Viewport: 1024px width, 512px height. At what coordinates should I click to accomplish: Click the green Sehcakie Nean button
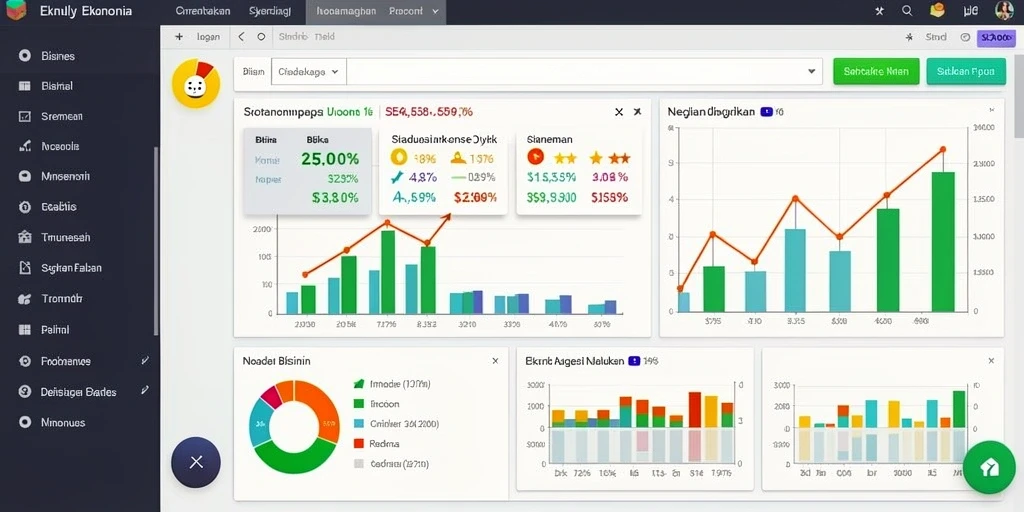[x=876, y=72]
